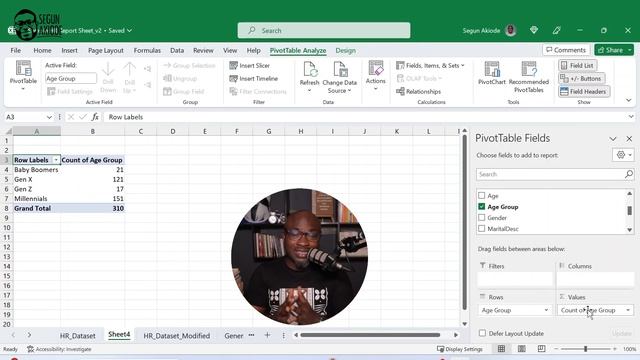Add a new sheet with plus icon
Screen dimensions: 640x360
coord(267,335)
